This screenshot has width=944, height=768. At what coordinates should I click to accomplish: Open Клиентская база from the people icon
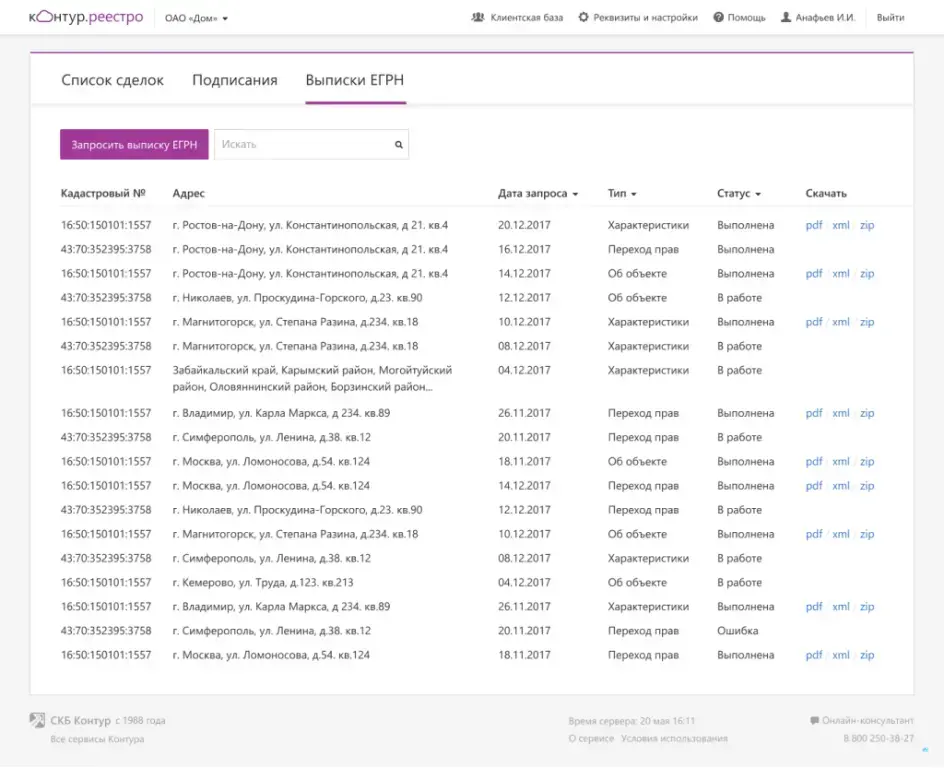click(478, 17)
